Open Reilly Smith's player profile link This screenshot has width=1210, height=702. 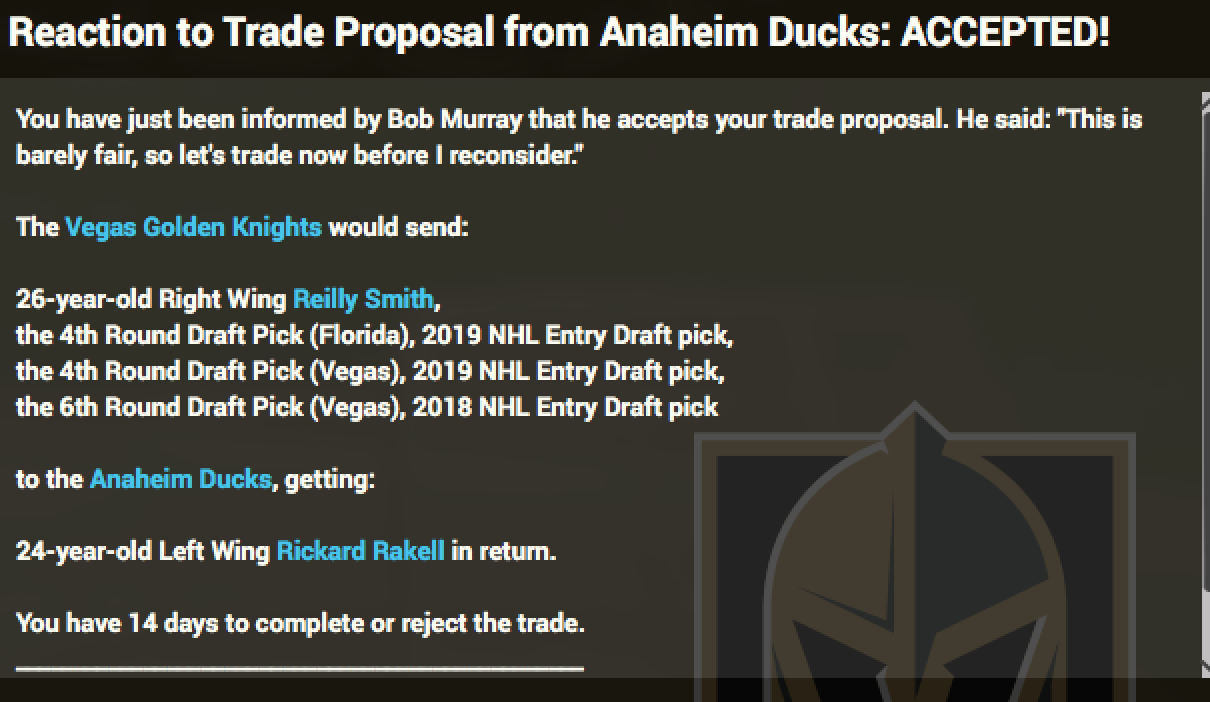point(363,299)
